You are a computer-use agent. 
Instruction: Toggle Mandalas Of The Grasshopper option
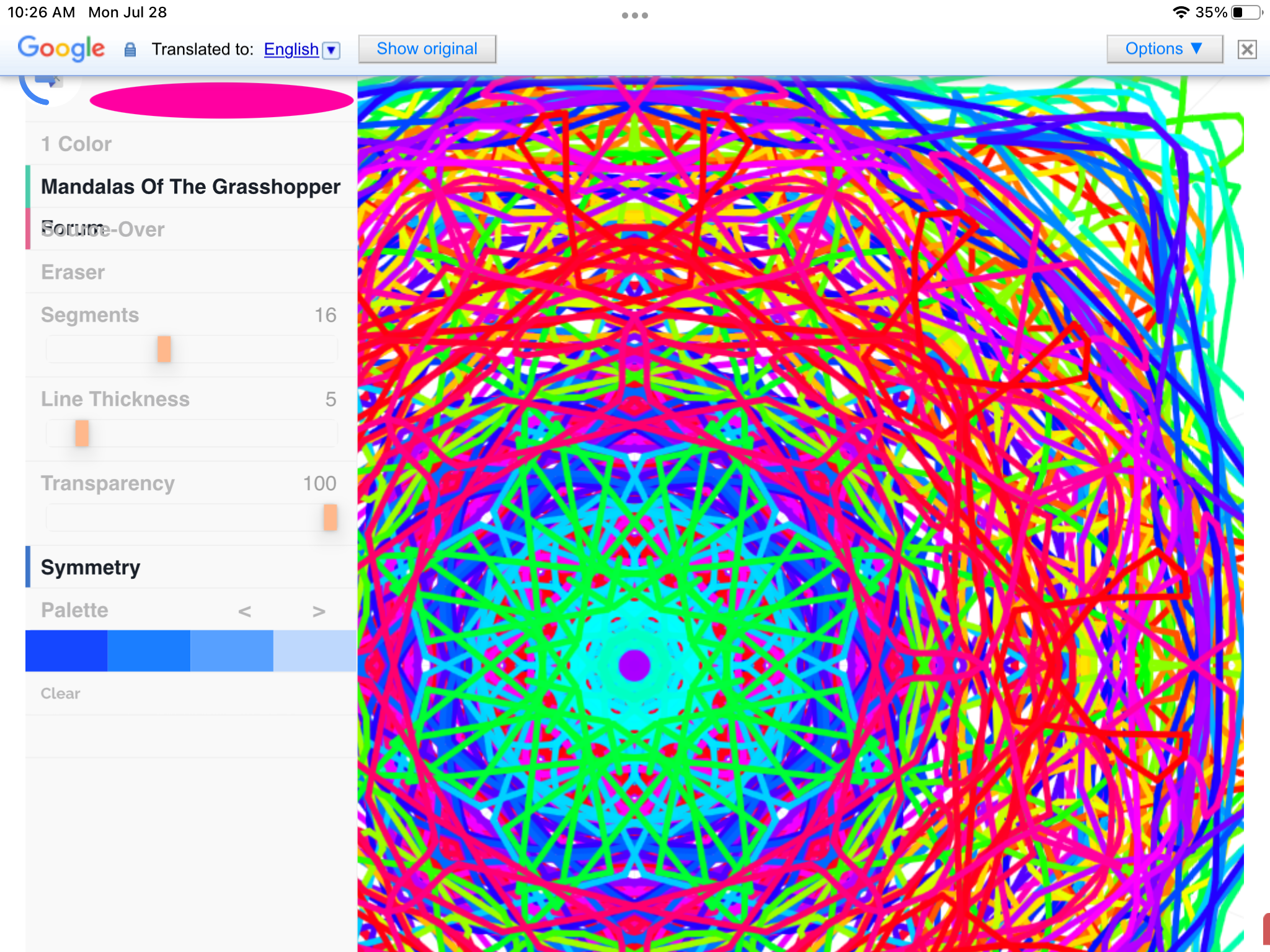(x=191, y=187)
